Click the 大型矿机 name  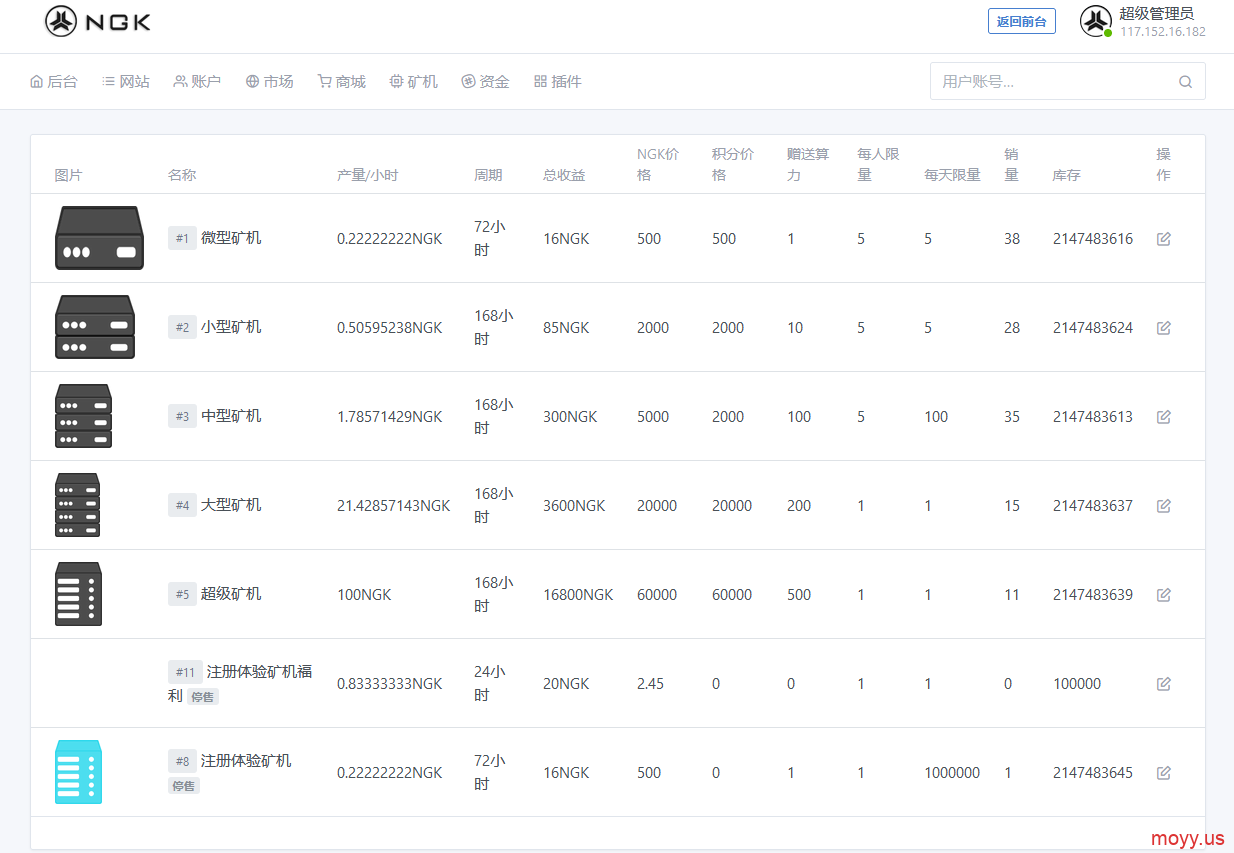pyautogui.click(x=231, y=505)
